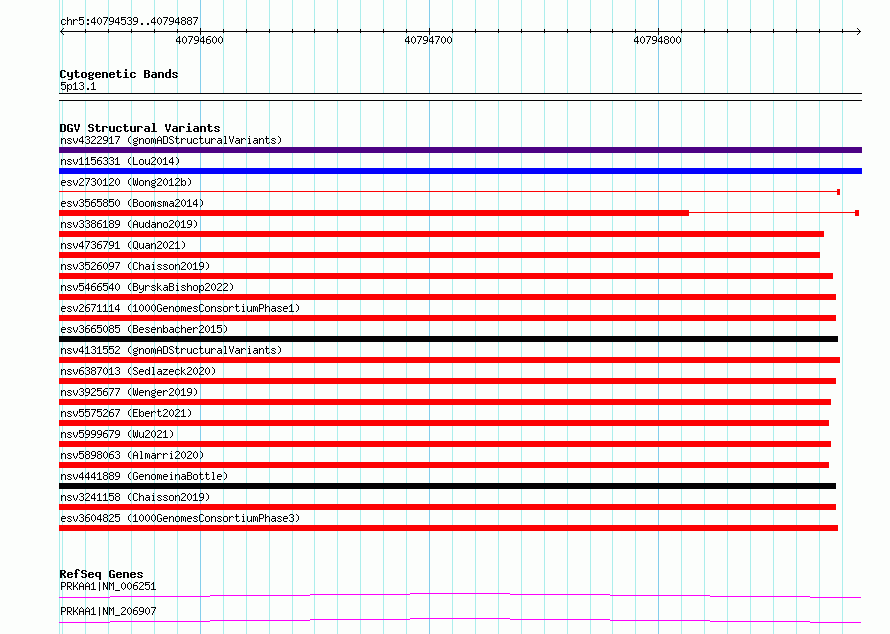Click the red nsv5898063 variant bar

pyautogui.click(x=444, y=465)
